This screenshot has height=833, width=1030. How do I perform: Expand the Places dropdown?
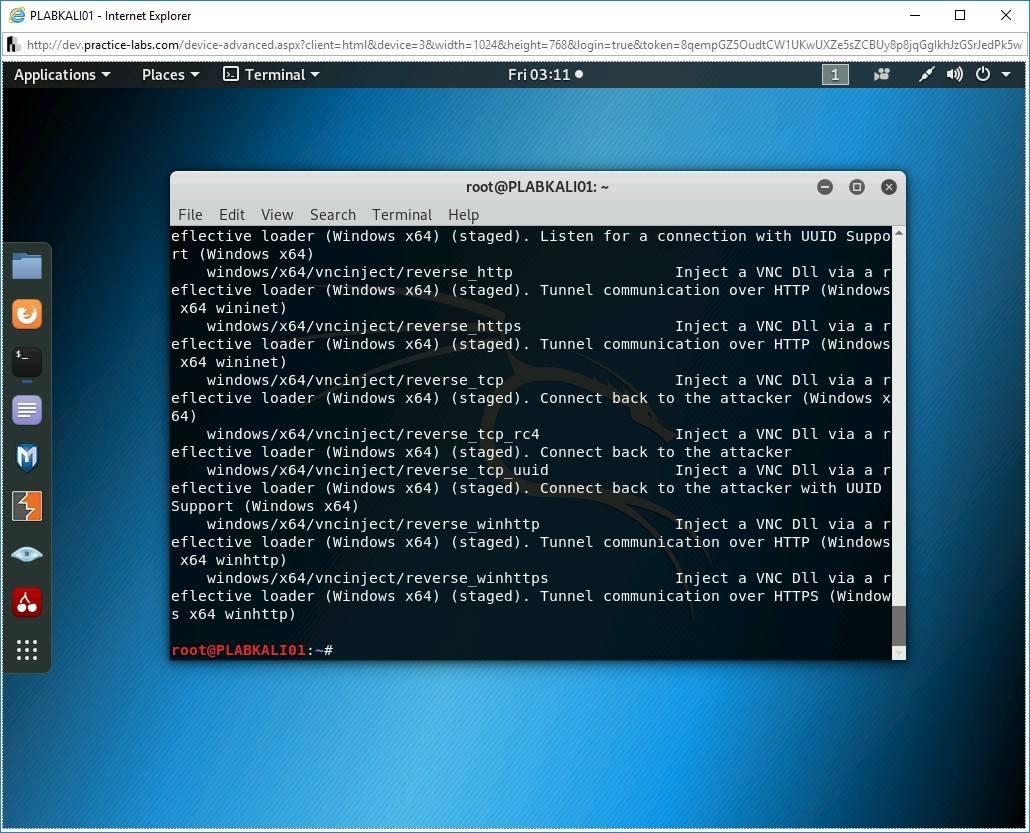click(x=169, y=74)
